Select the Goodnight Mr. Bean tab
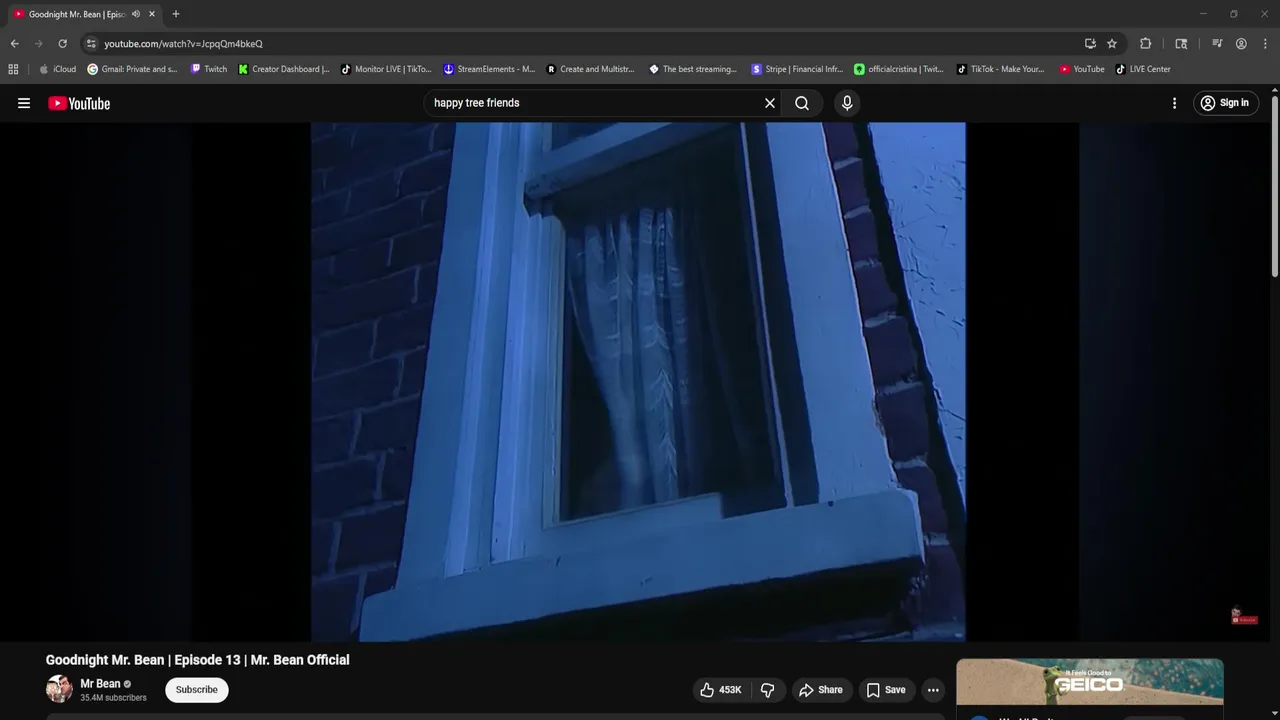The height and width of the screenshot is (720, 1280). click(77, 14)
